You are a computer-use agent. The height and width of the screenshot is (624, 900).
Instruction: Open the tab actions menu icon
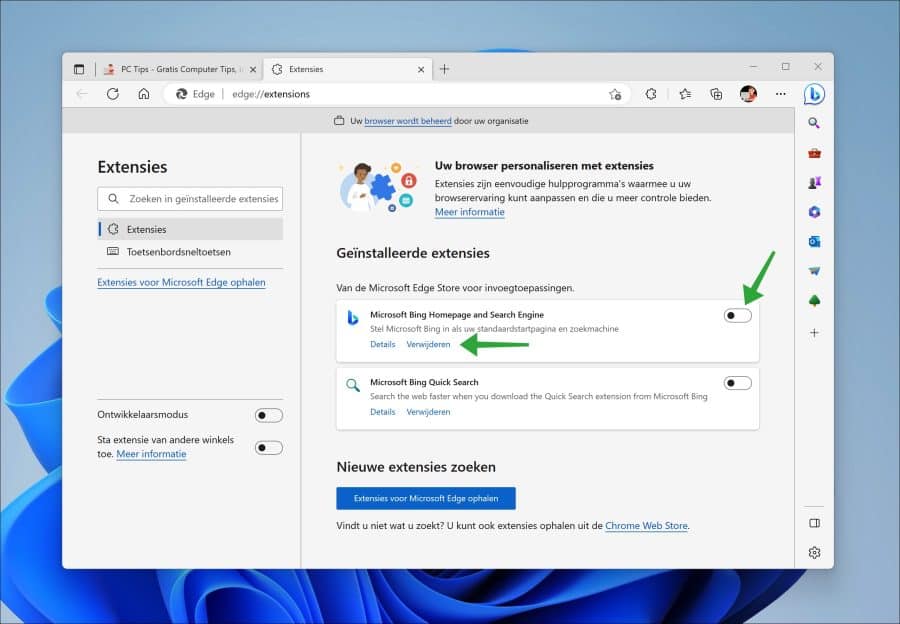pyautogui.click(x=79, y=69)
